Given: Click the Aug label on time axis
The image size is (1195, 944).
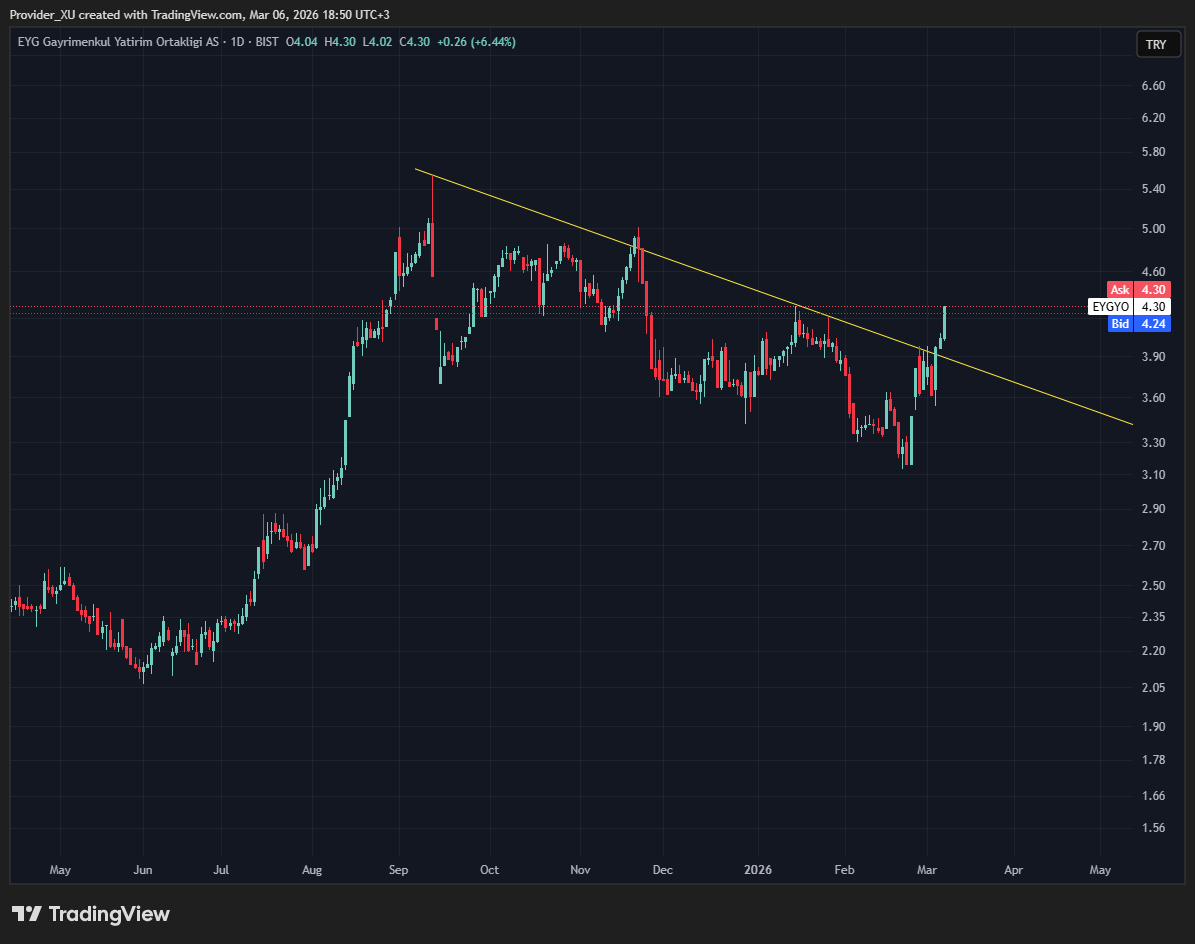Looking at the screenshot, I should [x=312, y=869].
